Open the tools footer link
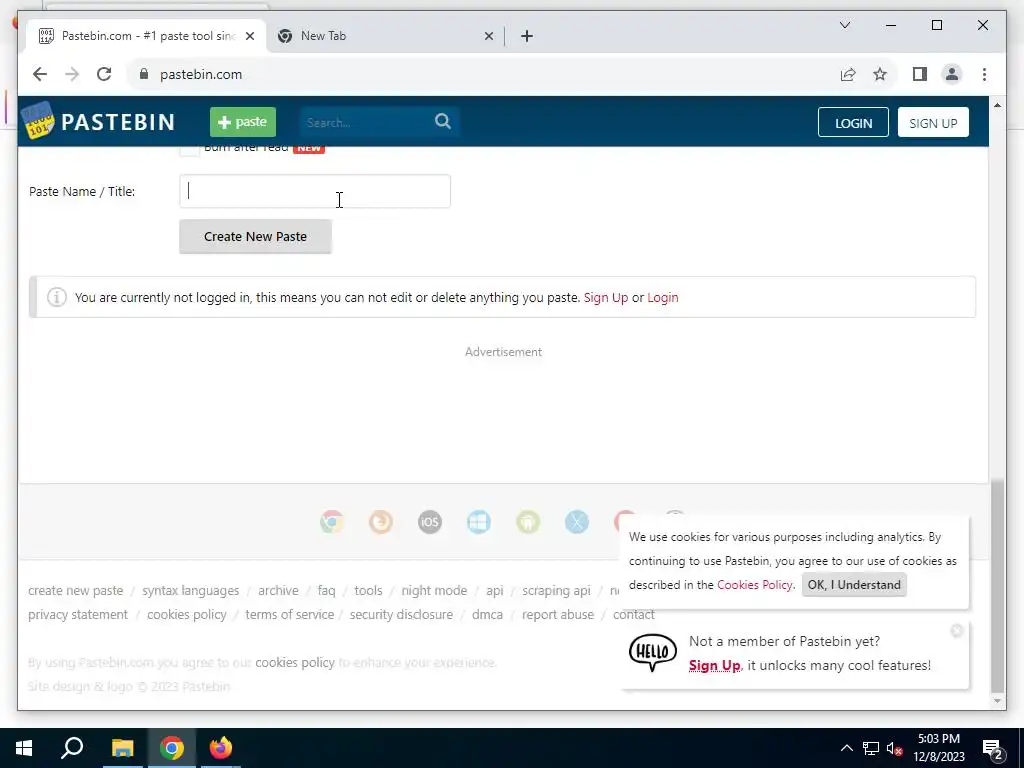The height and width of the screenshot is (768, 1024). coord(368,590)
